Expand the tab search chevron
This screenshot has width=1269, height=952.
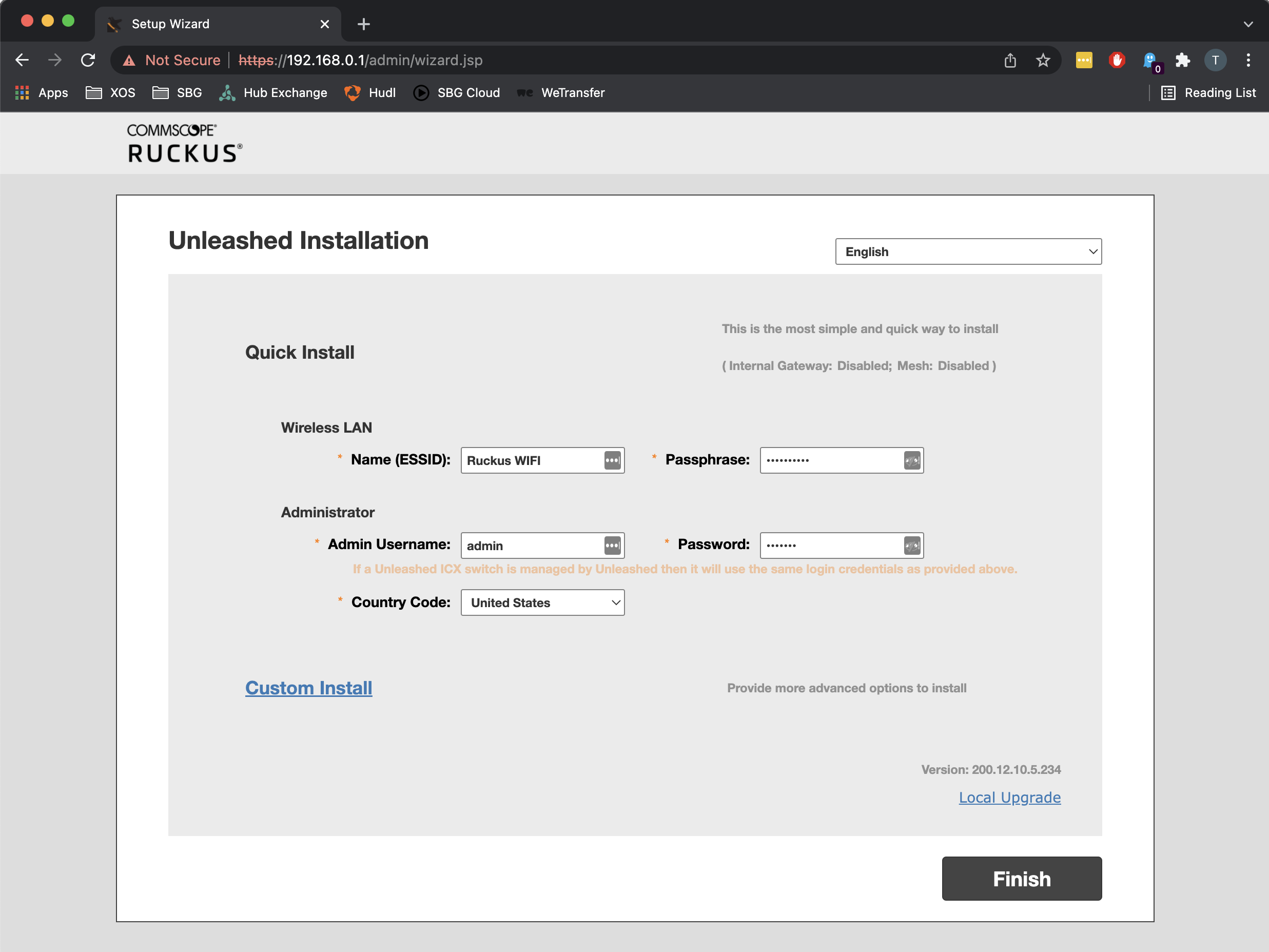coord(1248,24)
